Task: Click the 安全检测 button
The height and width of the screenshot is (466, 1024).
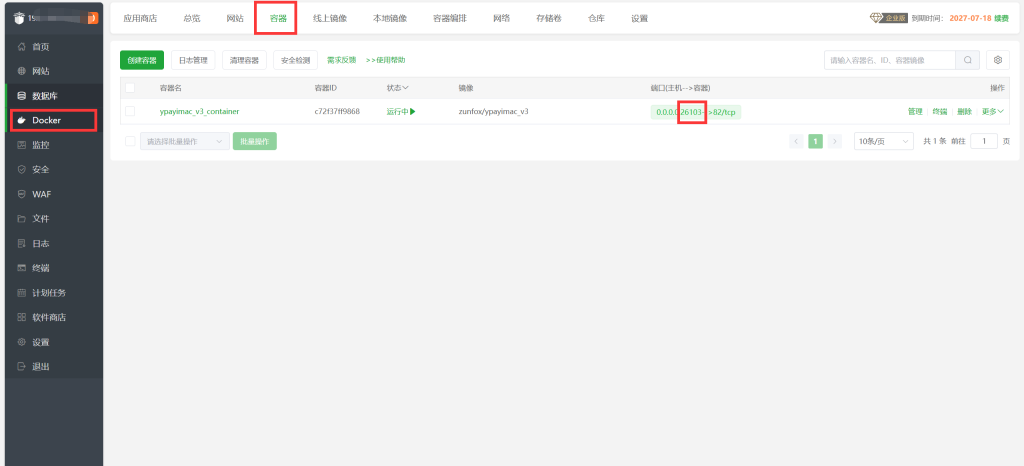Action: pyautogui.click(x=295, y=60)
